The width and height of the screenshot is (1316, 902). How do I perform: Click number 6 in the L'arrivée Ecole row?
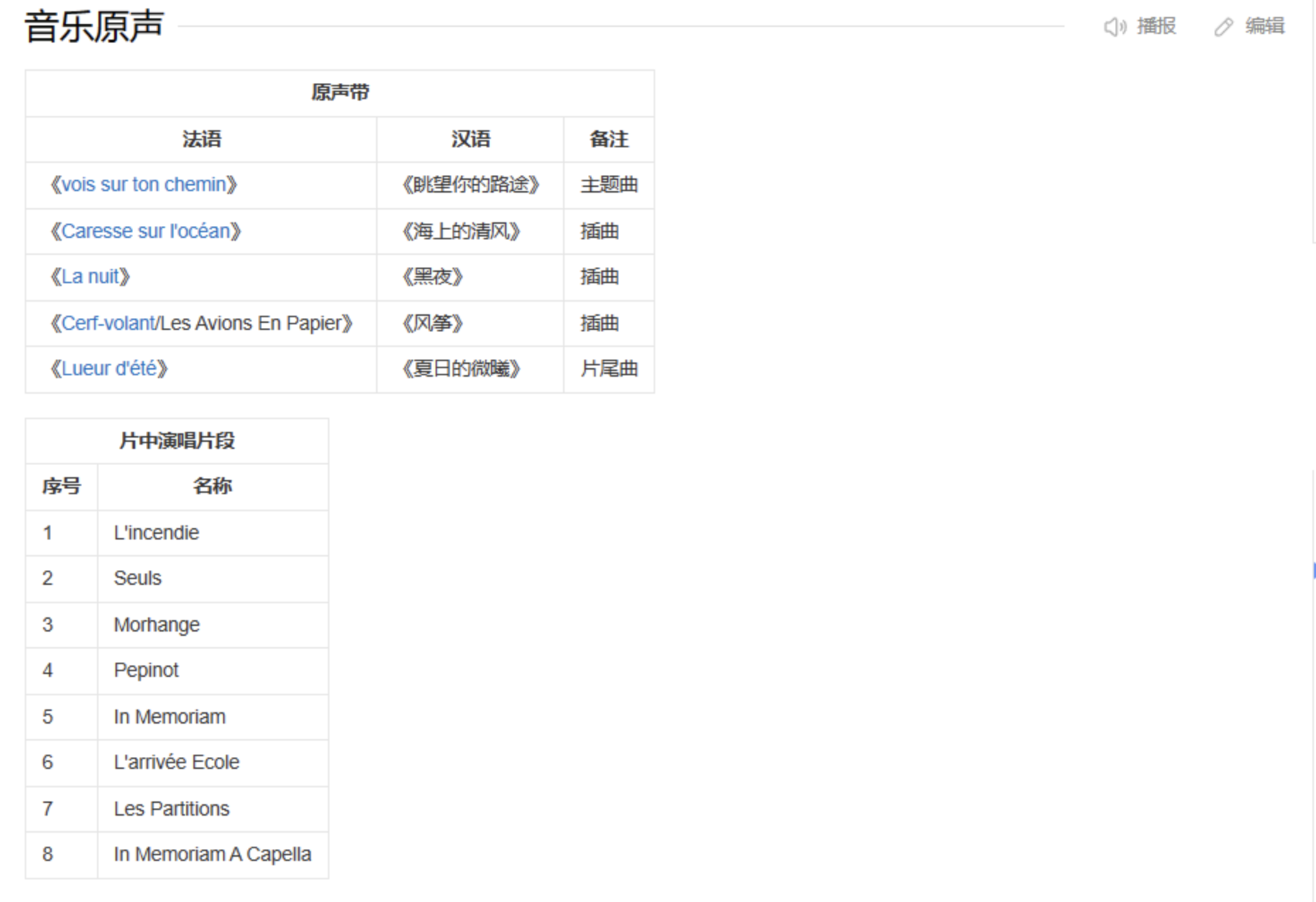(x=47, y=763)
